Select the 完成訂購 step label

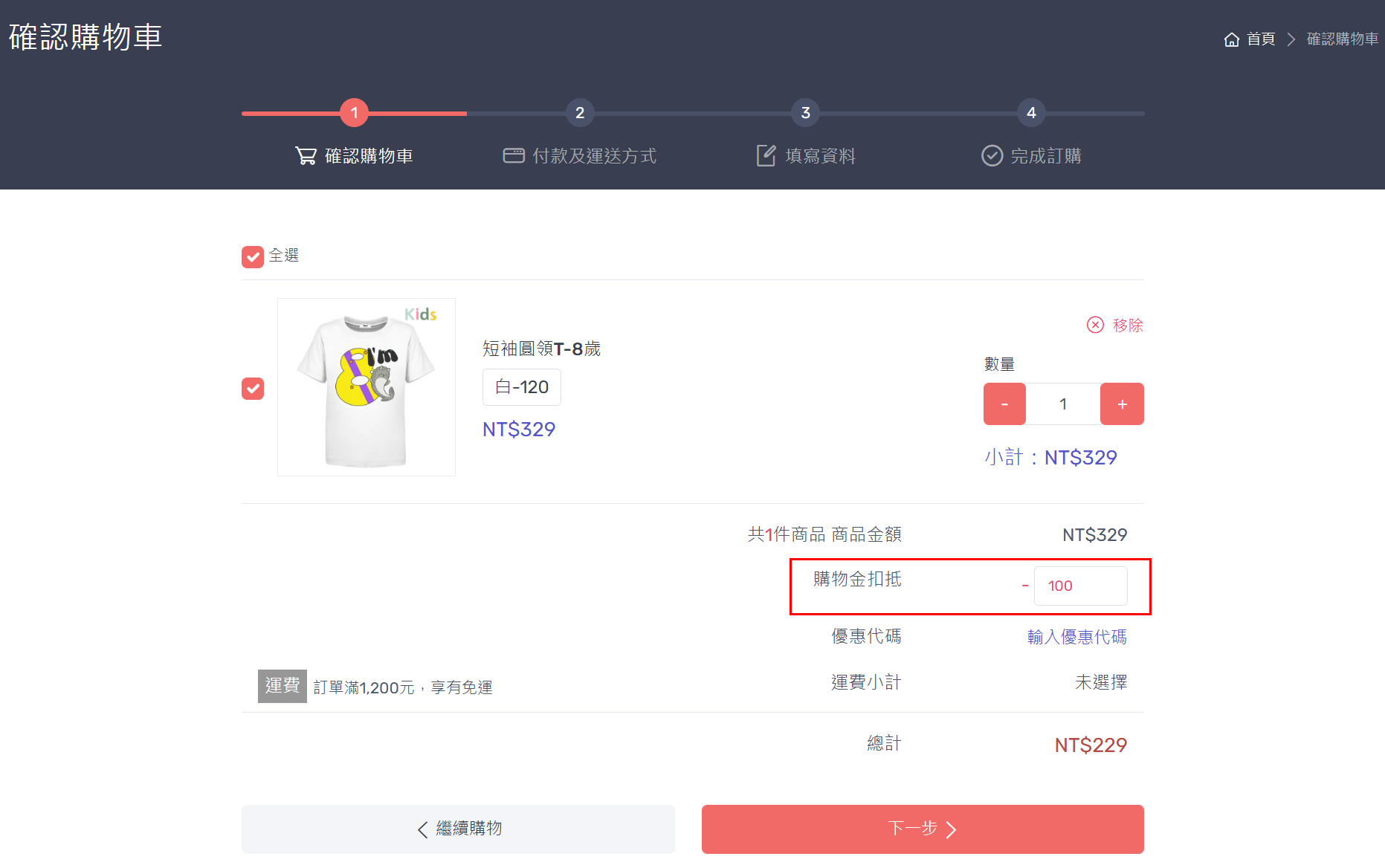point(1046,156)
